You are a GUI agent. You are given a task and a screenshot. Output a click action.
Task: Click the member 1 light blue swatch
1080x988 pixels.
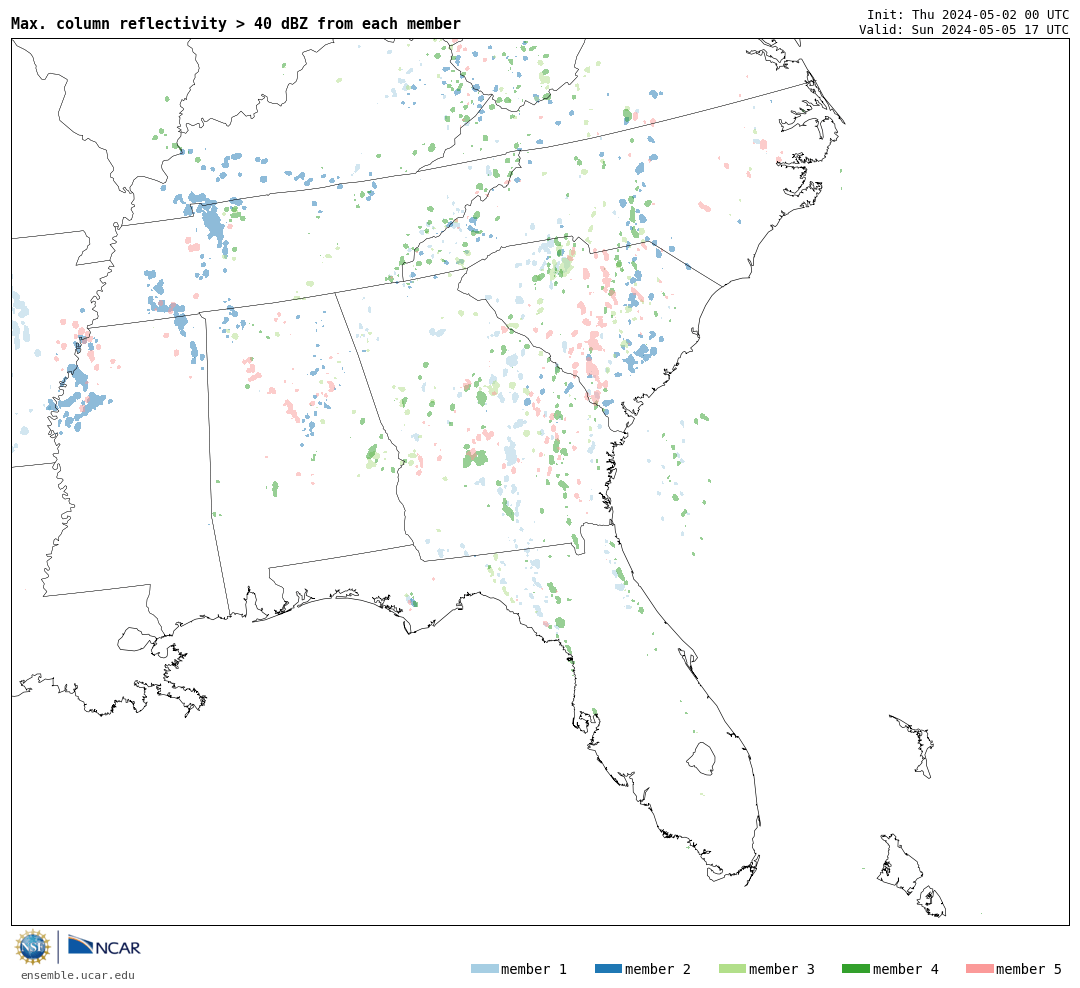click(484, 969)
